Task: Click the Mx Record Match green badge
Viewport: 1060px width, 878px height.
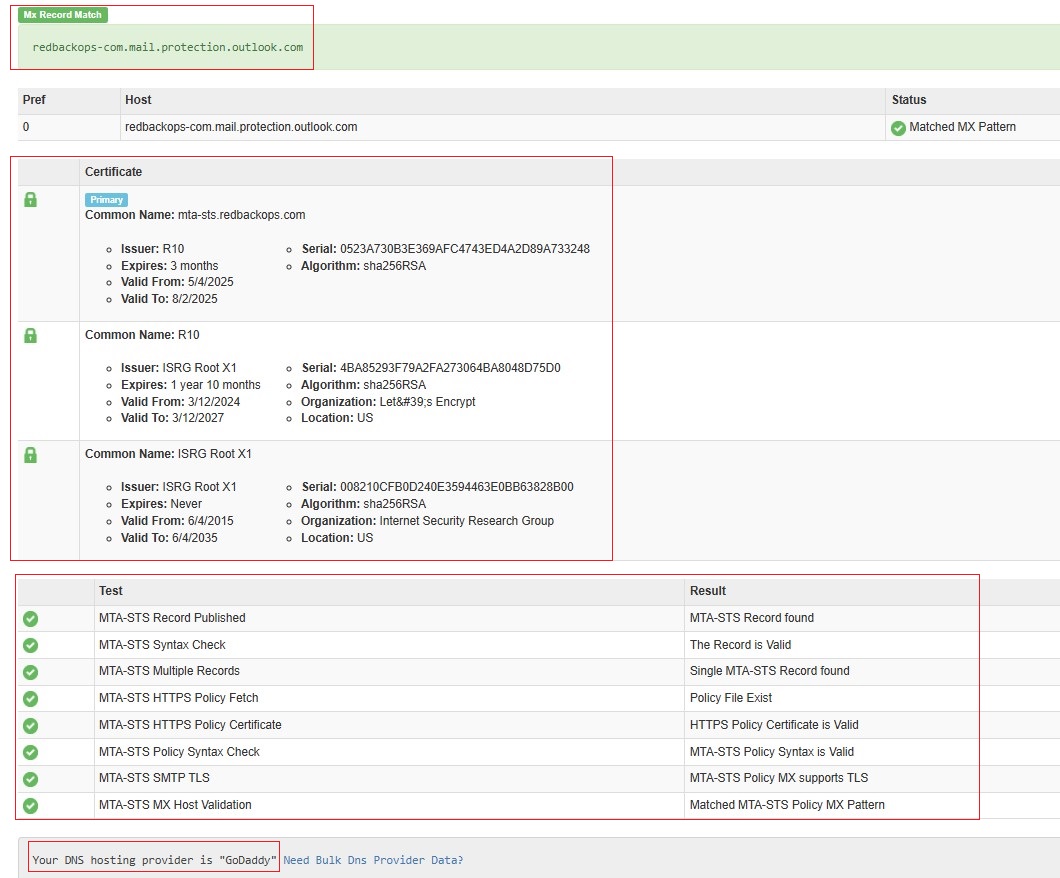Action: point(63,15)
